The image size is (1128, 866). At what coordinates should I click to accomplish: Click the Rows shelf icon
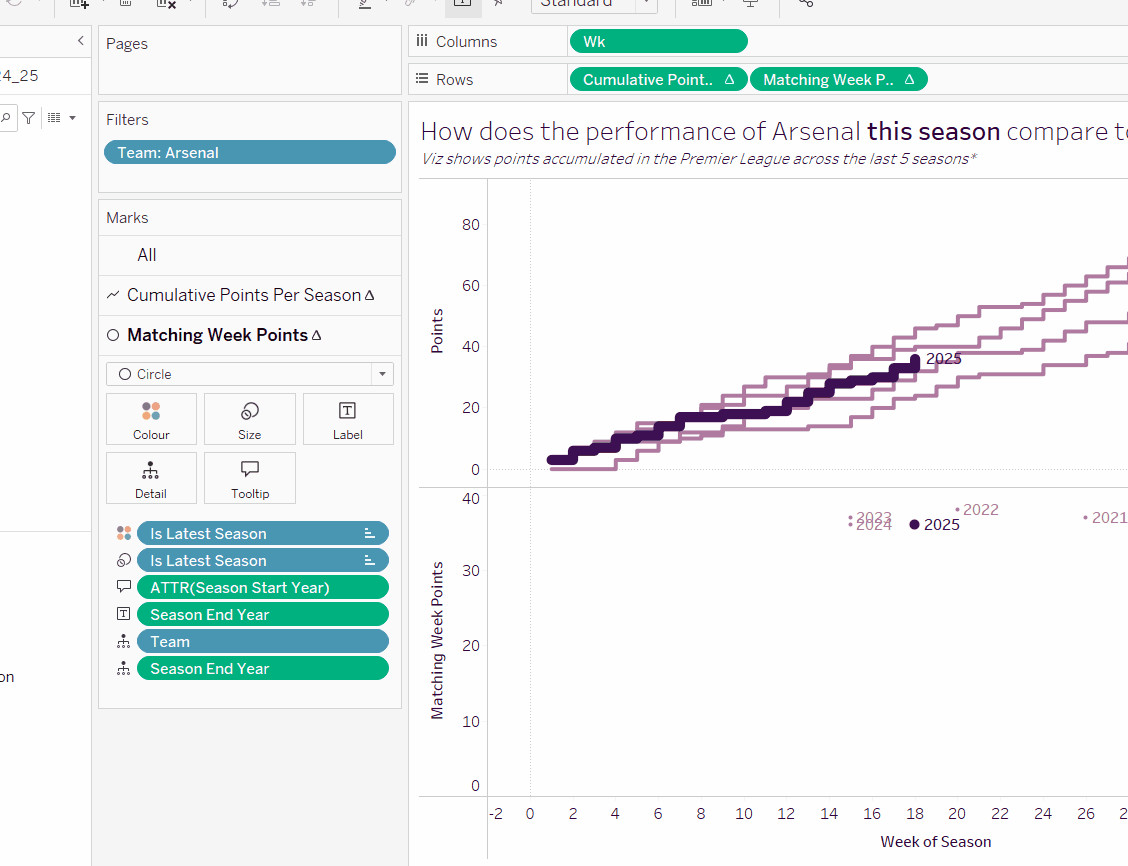click(422, 79)
